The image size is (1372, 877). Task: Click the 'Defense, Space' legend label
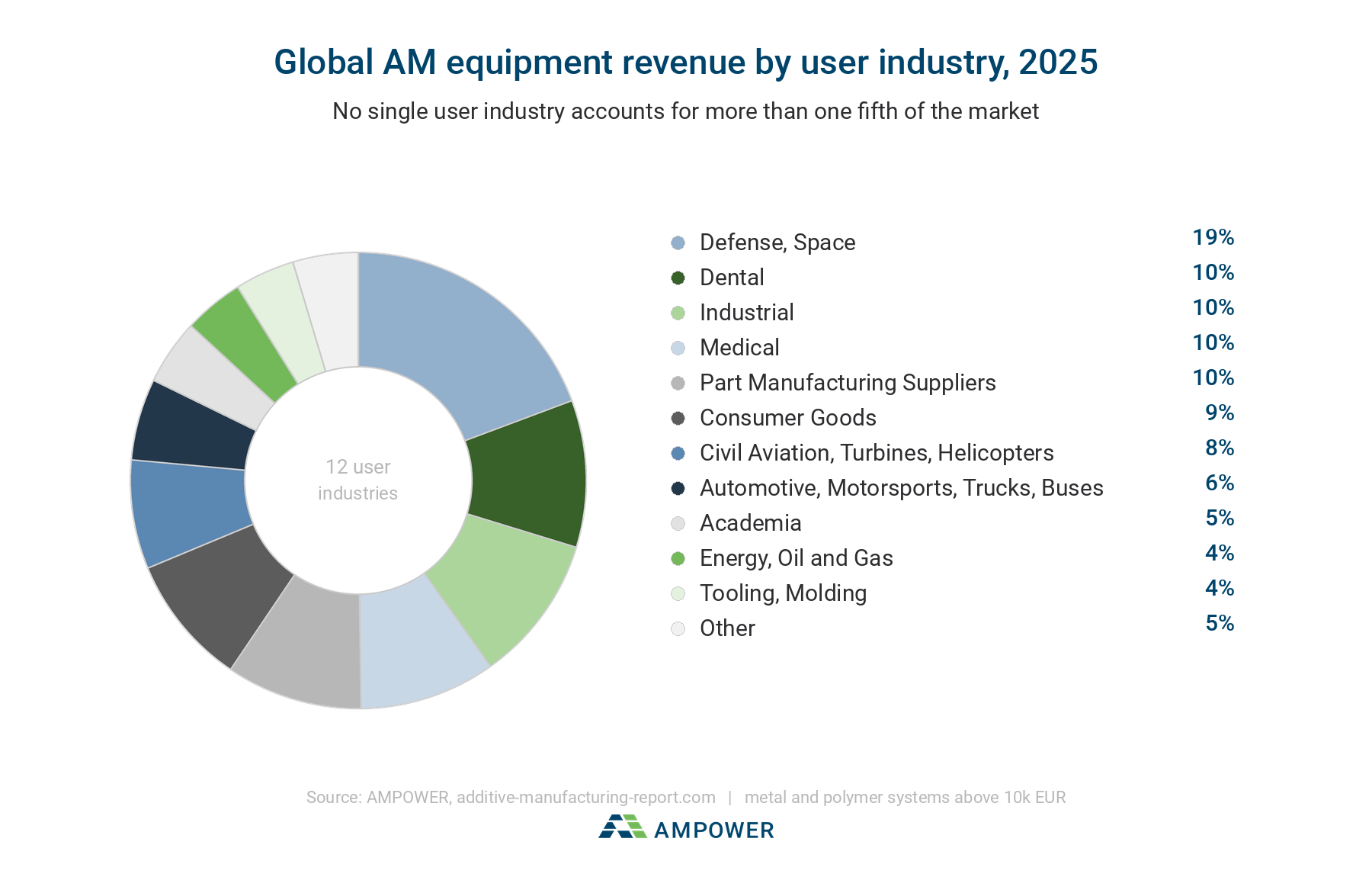[777, 243]
